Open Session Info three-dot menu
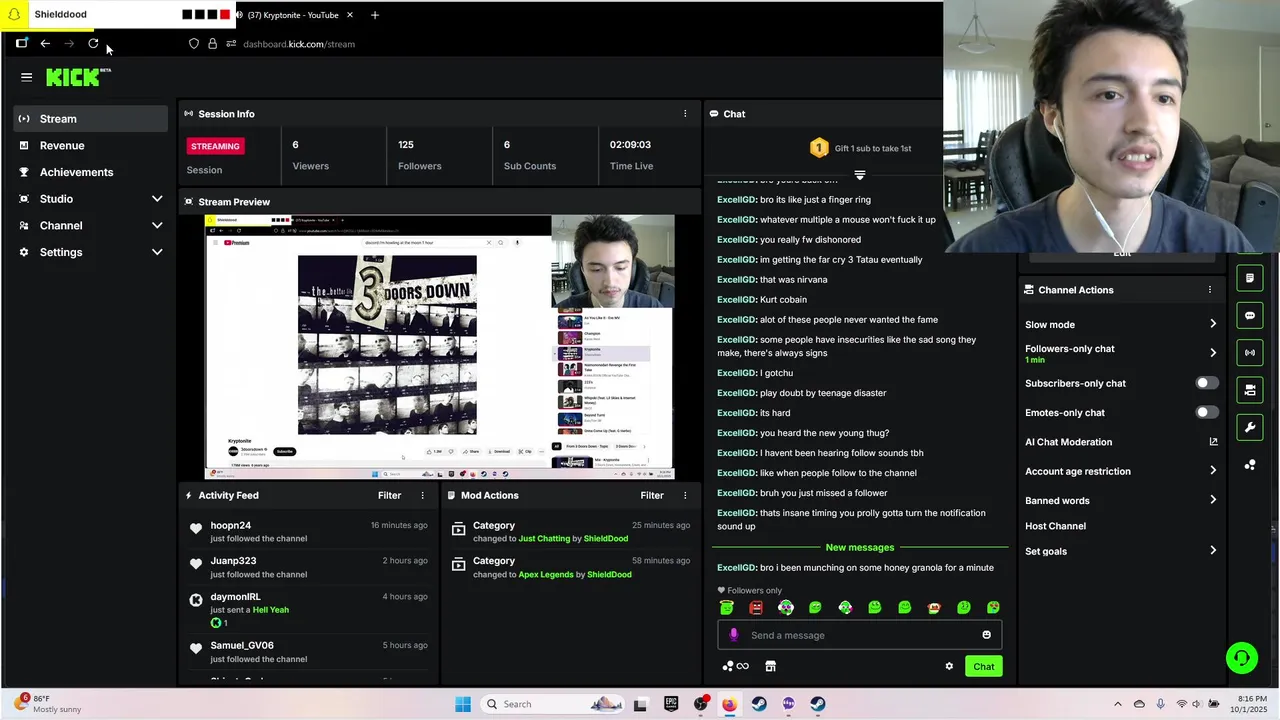This screenshot has width=1280, height=720. coord(685,114)
